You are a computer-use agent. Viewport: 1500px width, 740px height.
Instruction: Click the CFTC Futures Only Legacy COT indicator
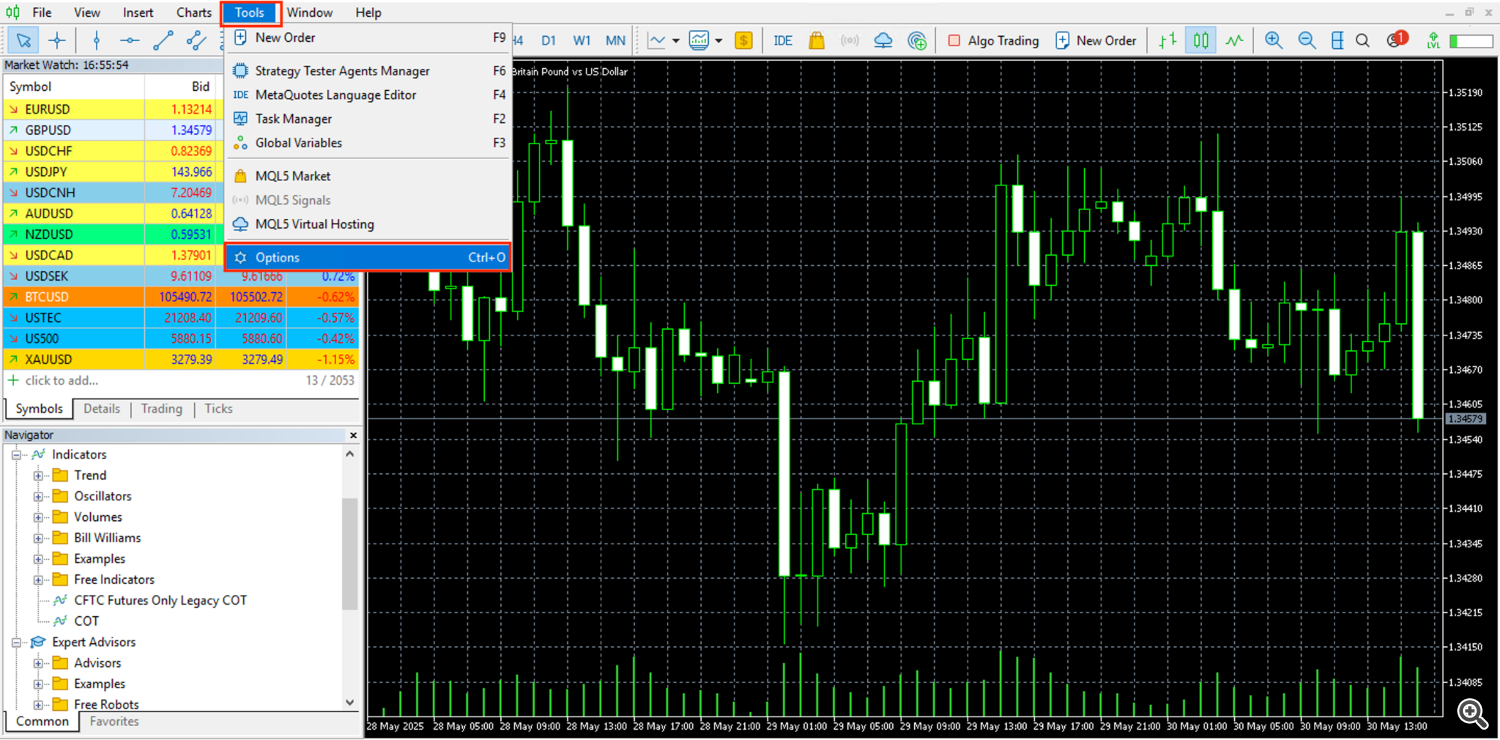pos(160,600)
